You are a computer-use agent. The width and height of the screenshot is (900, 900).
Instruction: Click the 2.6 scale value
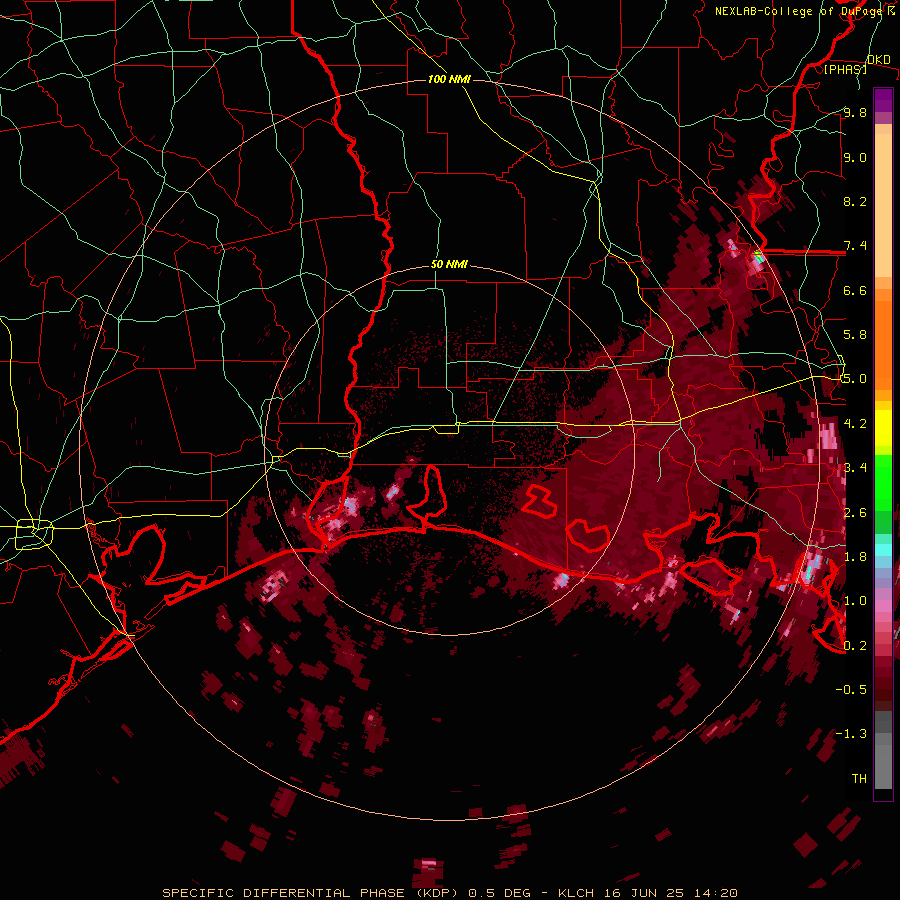[855, 512]
